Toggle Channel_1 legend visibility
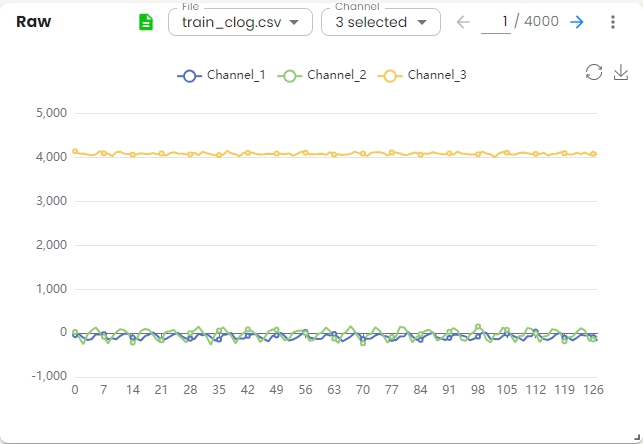The height and width of the screenshot is (444, 643). (x=221, y=75)
